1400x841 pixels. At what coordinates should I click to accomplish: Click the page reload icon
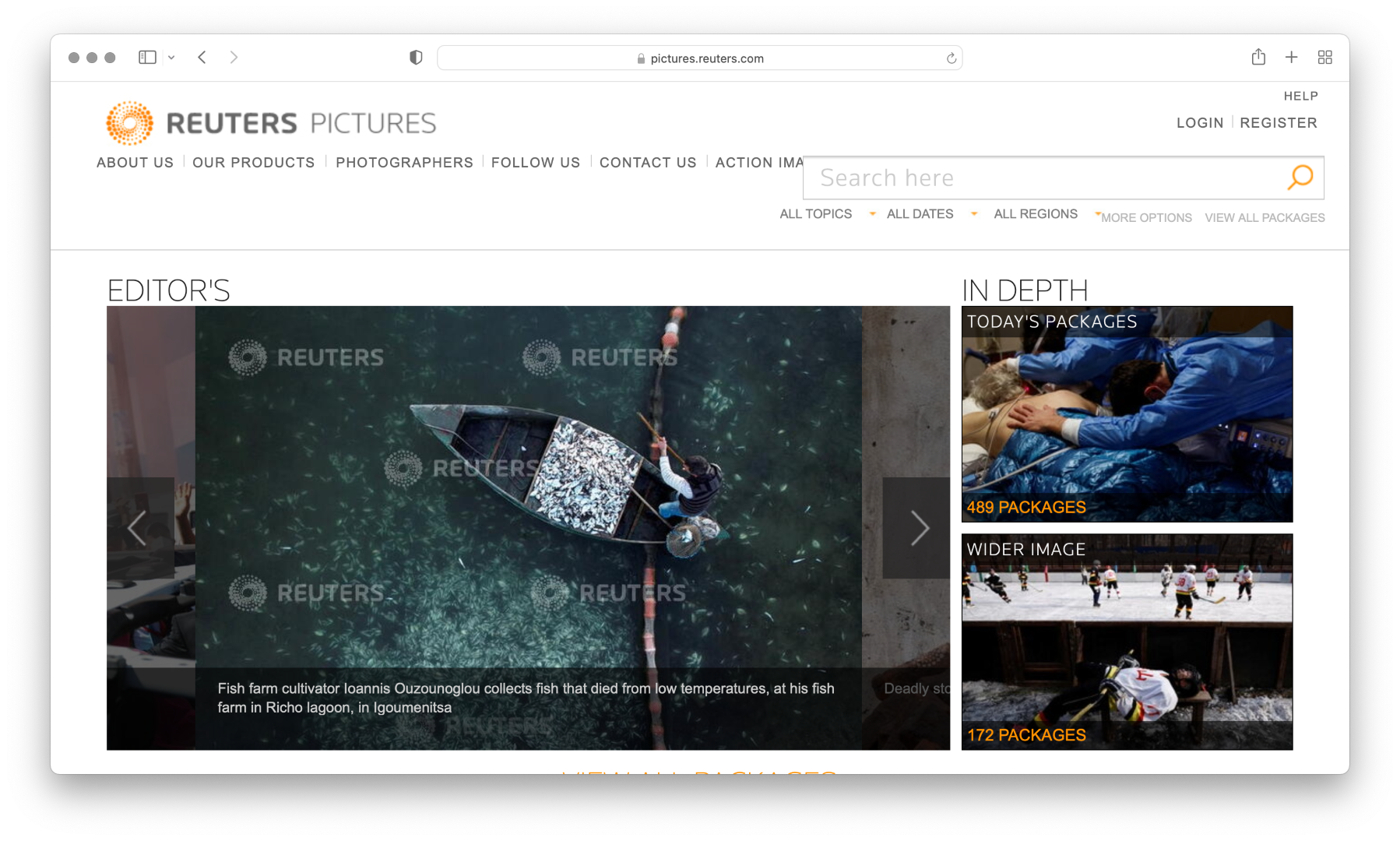coord(951,58)
